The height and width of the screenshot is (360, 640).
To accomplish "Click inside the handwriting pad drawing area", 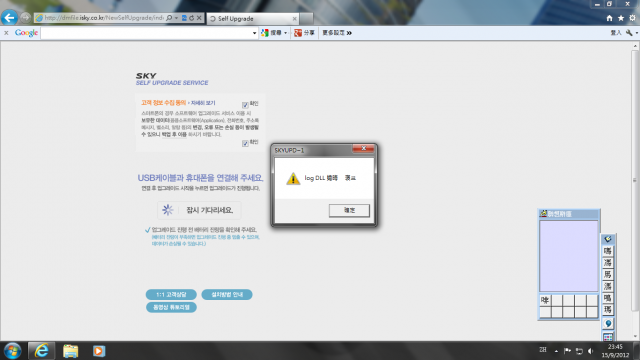I will [569, 256].
